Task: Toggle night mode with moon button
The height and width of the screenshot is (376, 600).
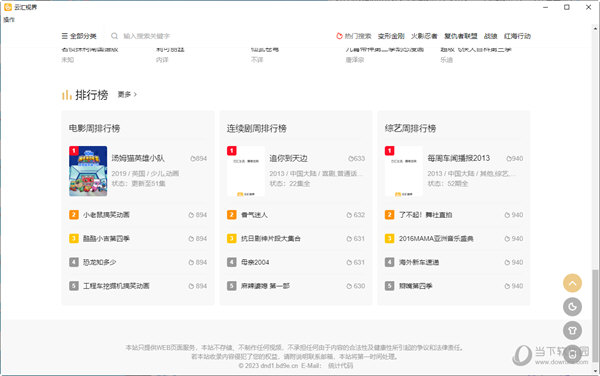Action: (x=572, y=306)
